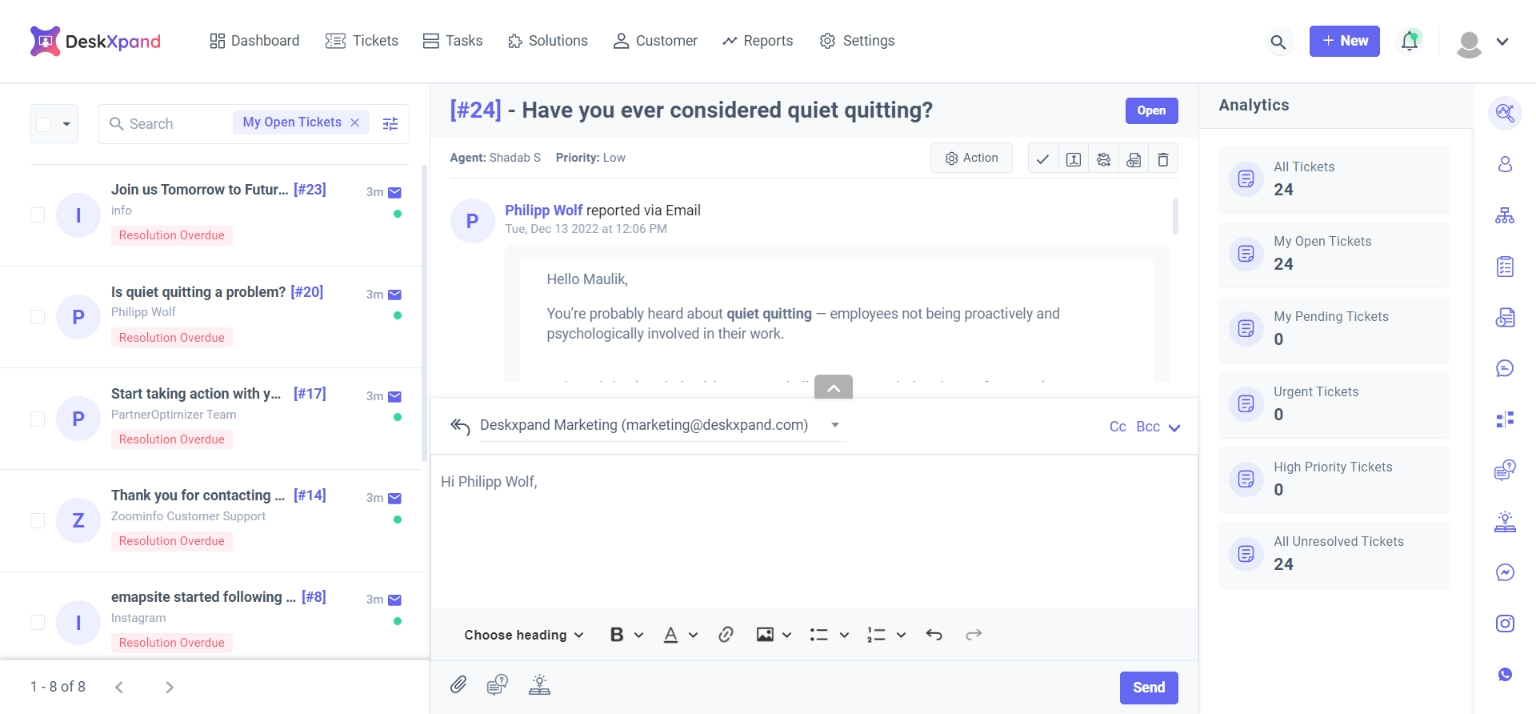Open the font color picker

[x=680, y=635]
